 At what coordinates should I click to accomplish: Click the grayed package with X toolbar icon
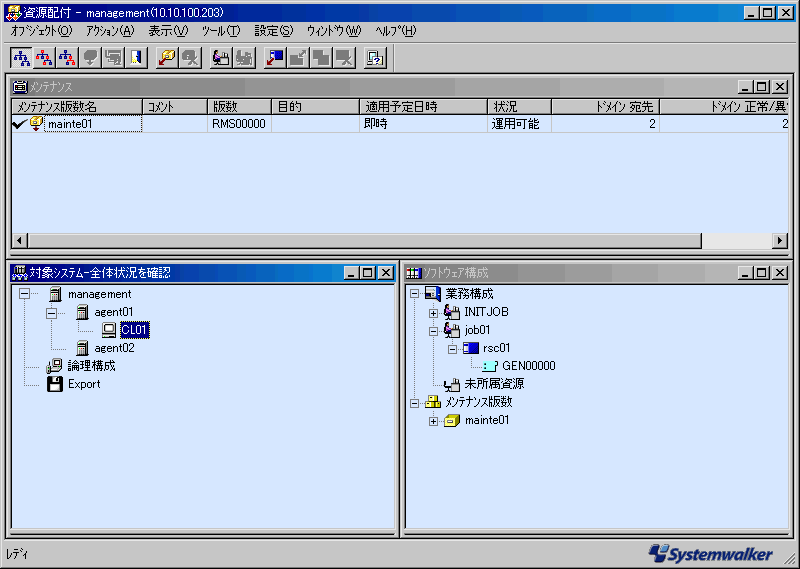coord(190,58)
